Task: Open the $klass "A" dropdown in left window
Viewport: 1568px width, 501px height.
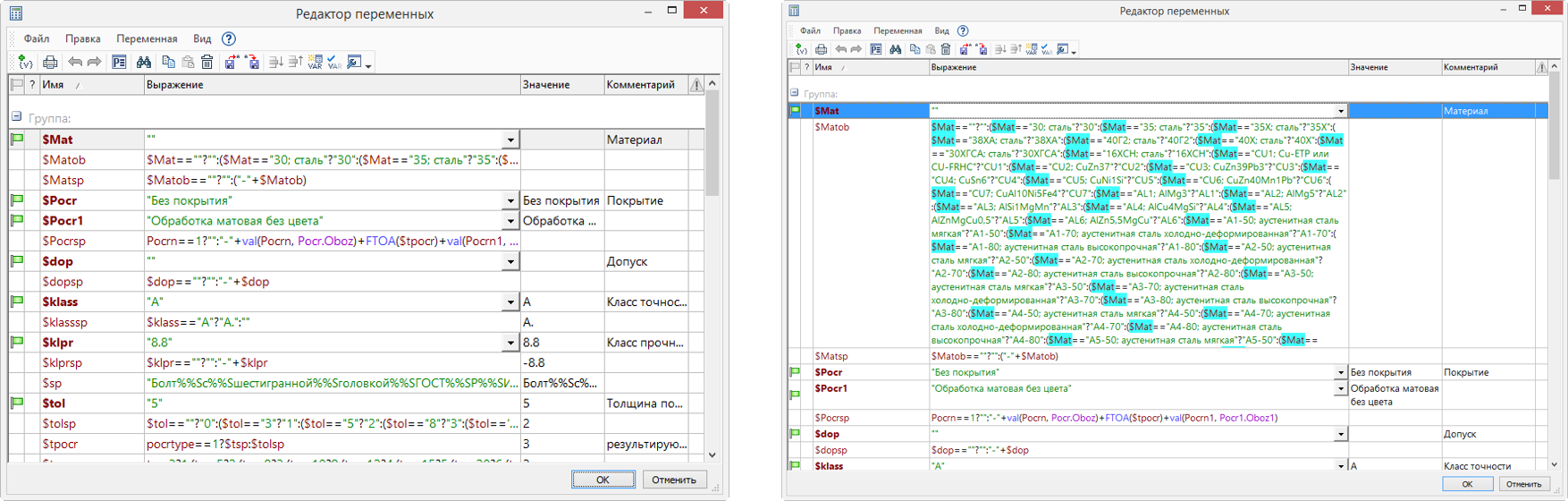Action: [x=510, y=301]
